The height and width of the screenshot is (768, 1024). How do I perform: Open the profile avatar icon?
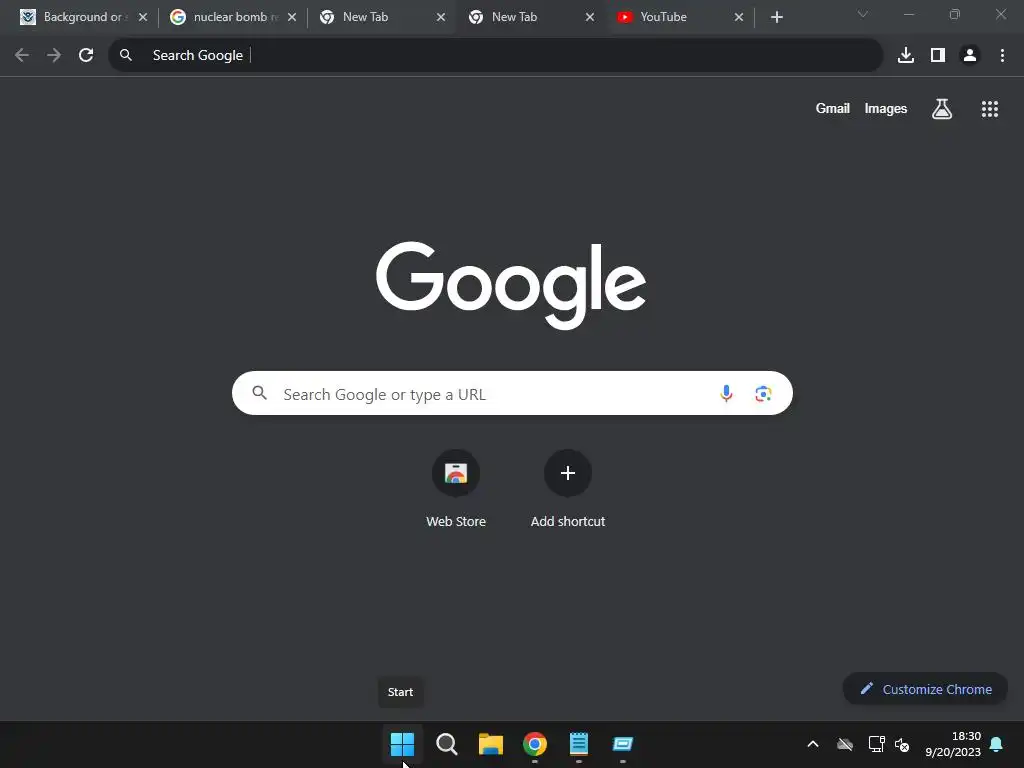pos(970,56)
